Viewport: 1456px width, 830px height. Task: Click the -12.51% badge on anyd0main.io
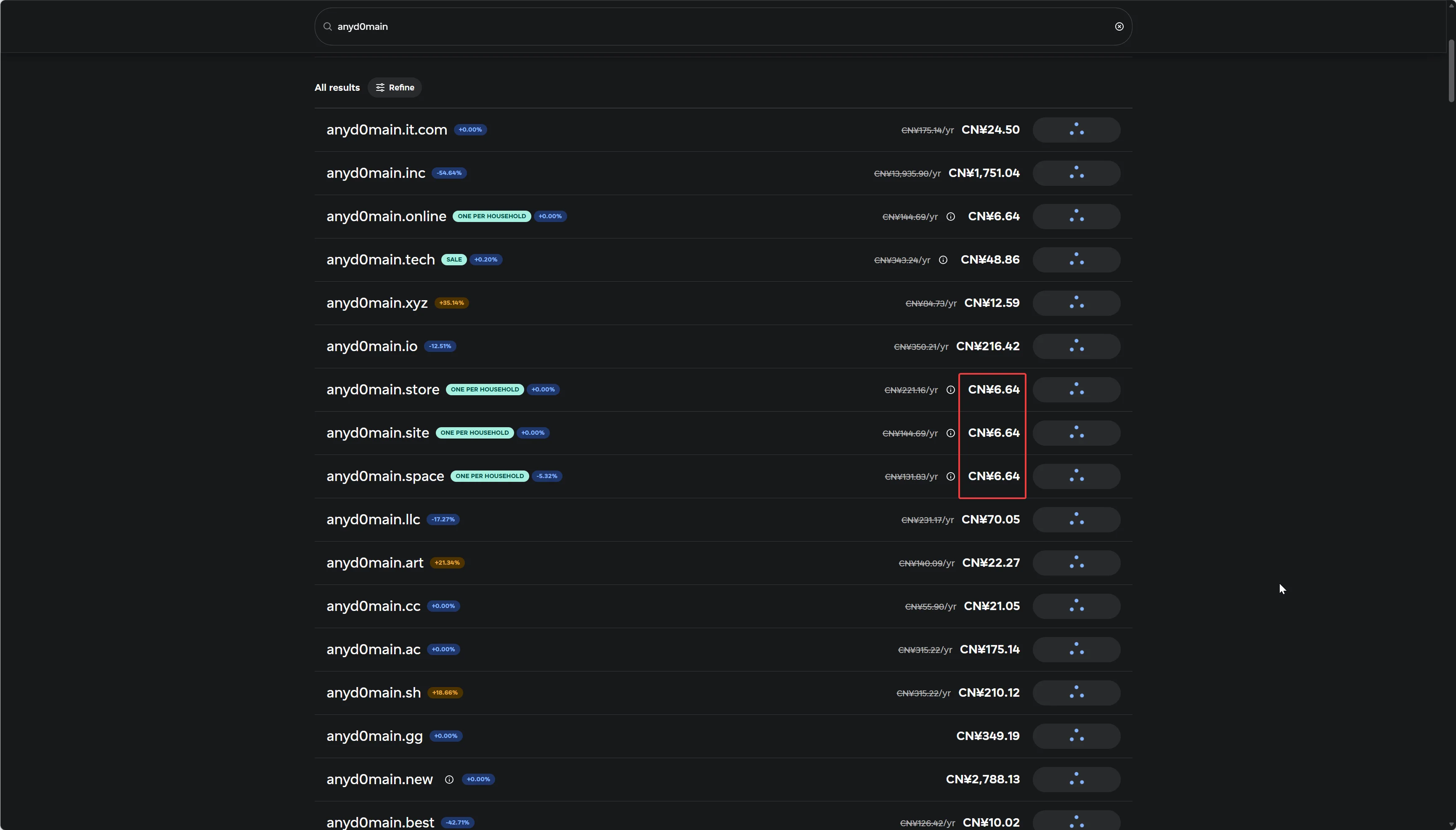(440, 346)
